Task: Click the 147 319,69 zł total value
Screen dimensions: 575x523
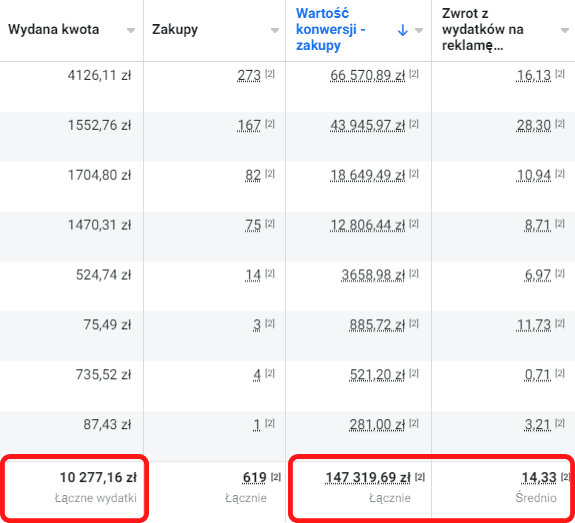Action: tap(368, 478)
